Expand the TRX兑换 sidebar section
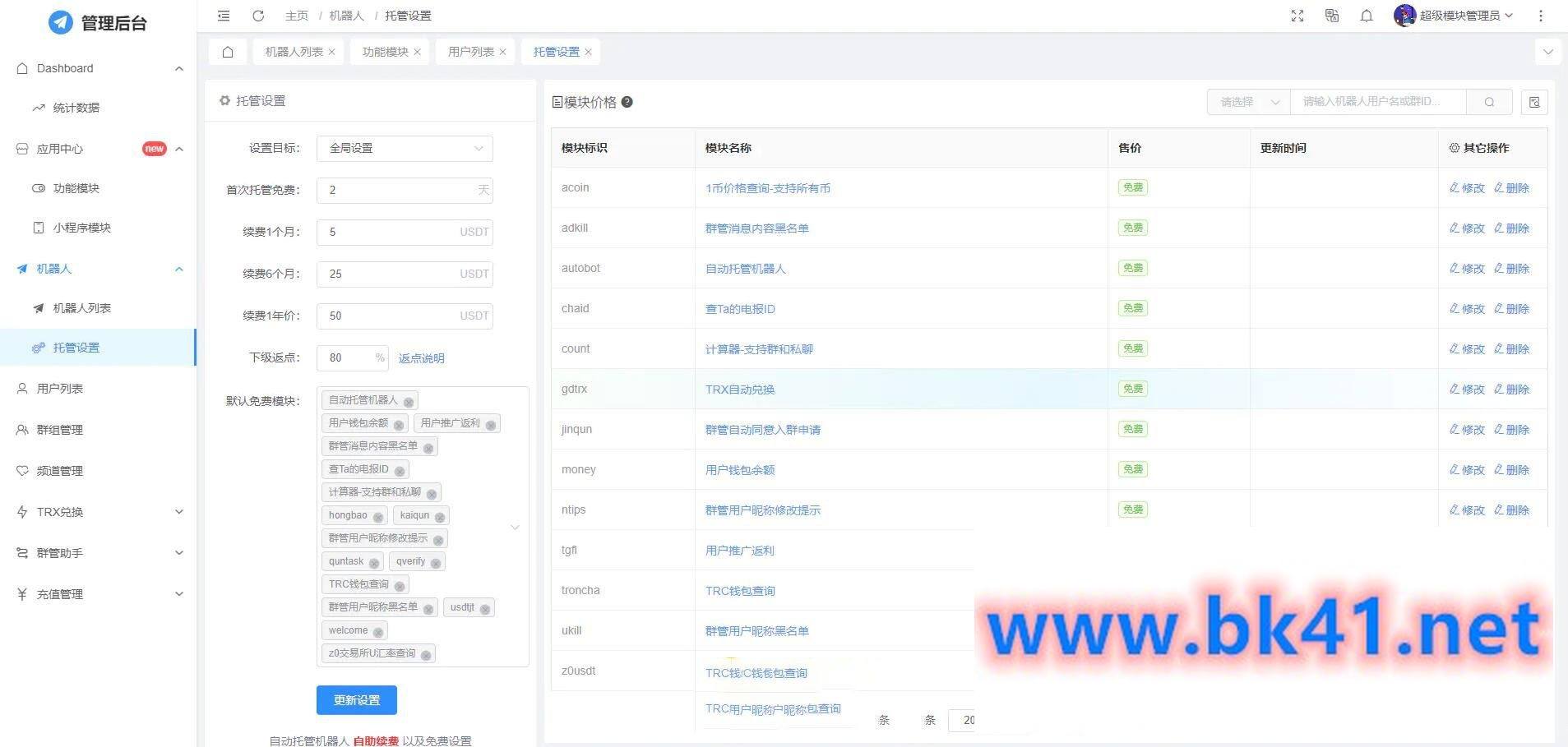The height and width of the screenshot is (747, 1568). pos(99,511)
